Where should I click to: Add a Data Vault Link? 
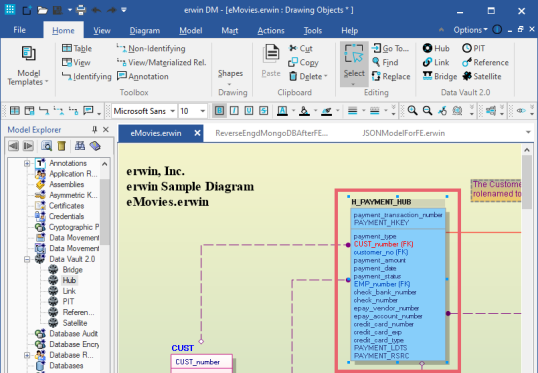(x=436, y=62)
